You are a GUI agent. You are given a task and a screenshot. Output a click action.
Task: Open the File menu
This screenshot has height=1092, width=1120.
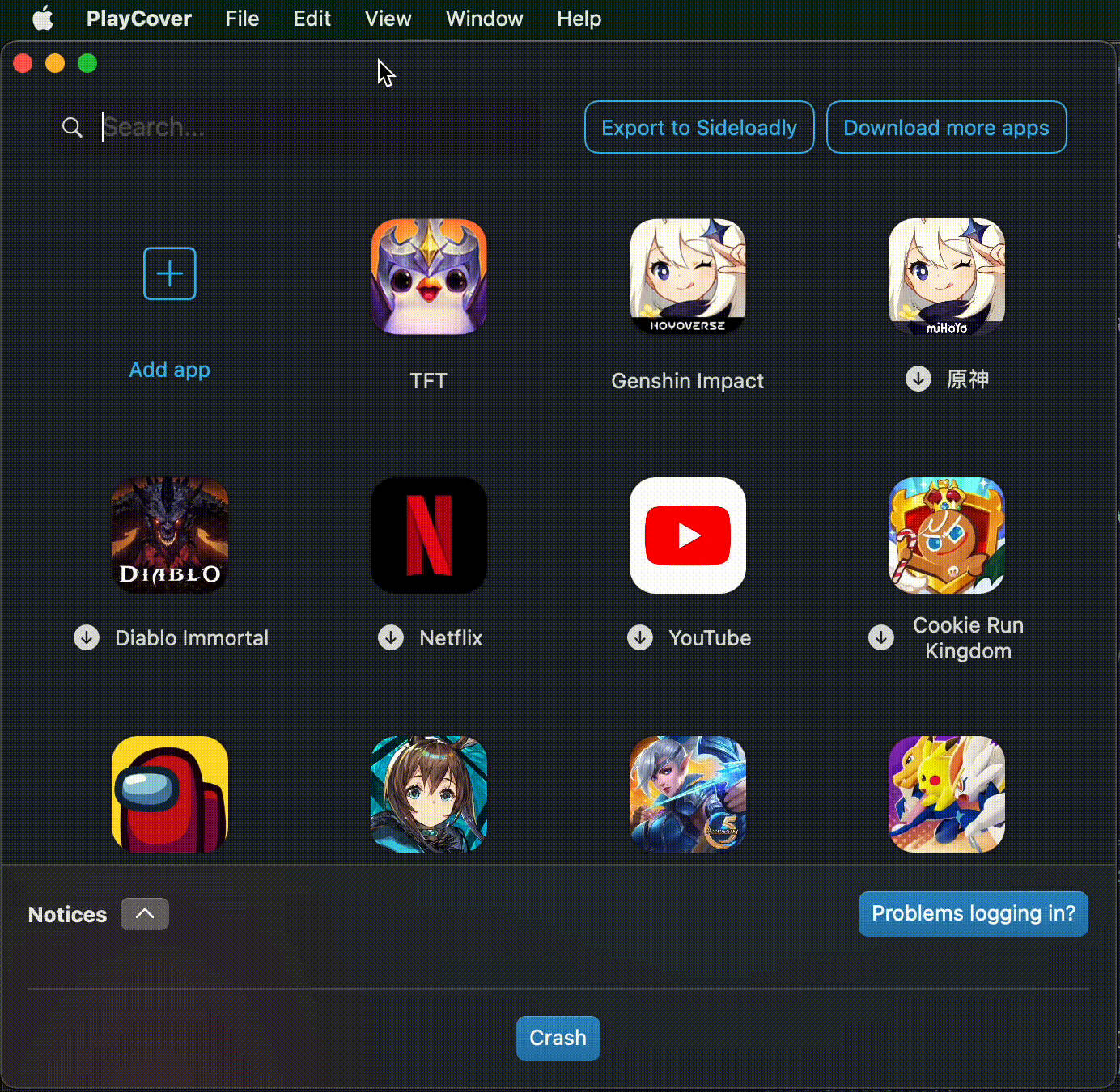[x=242, y=19]
